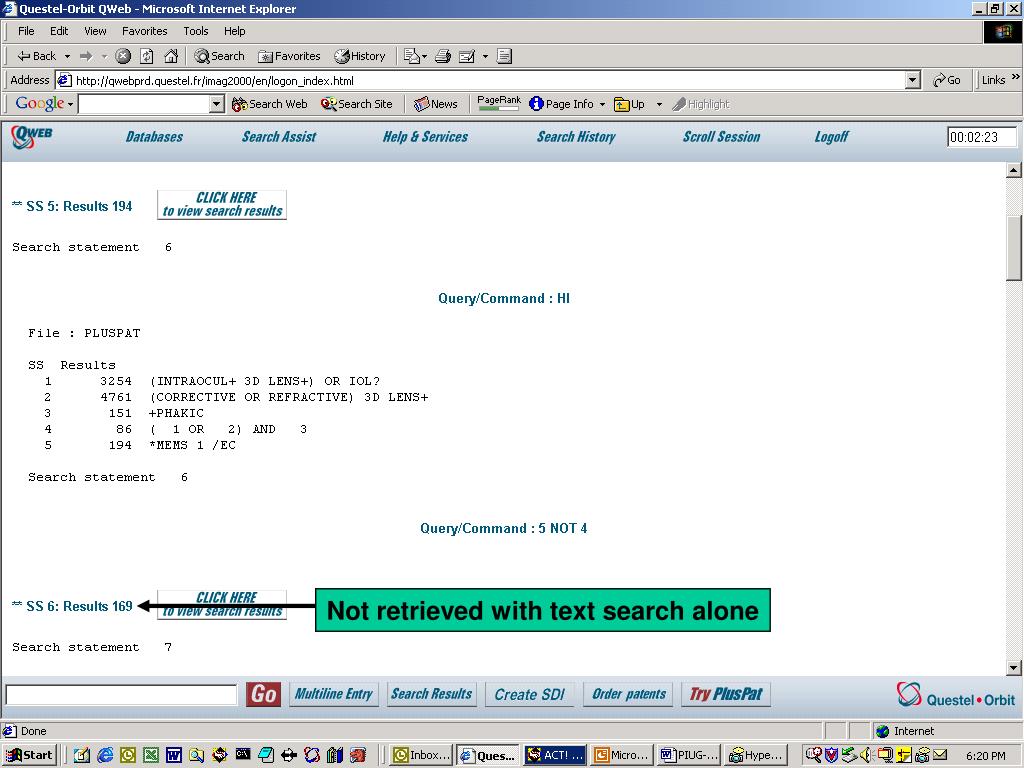
Task: Click the Logoff link
Action: coord(831,136)
